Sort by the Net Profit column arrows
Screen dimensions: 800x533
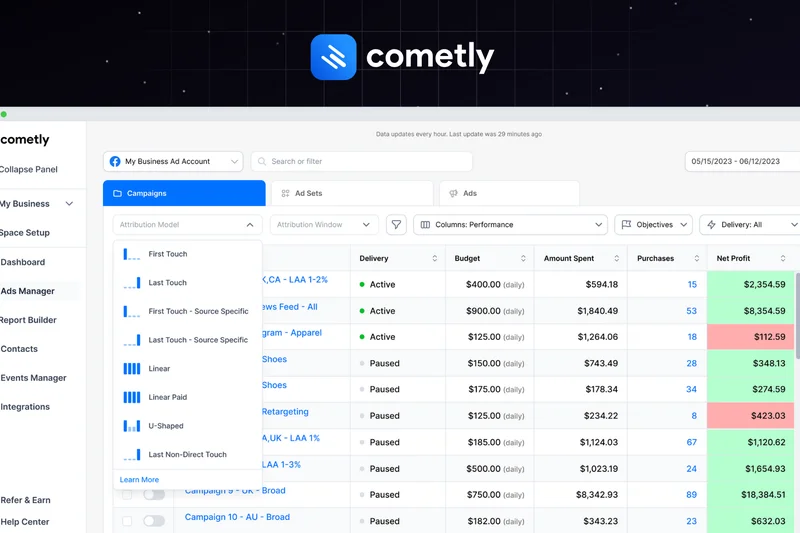pyautogui.click(x=783, y=258)
